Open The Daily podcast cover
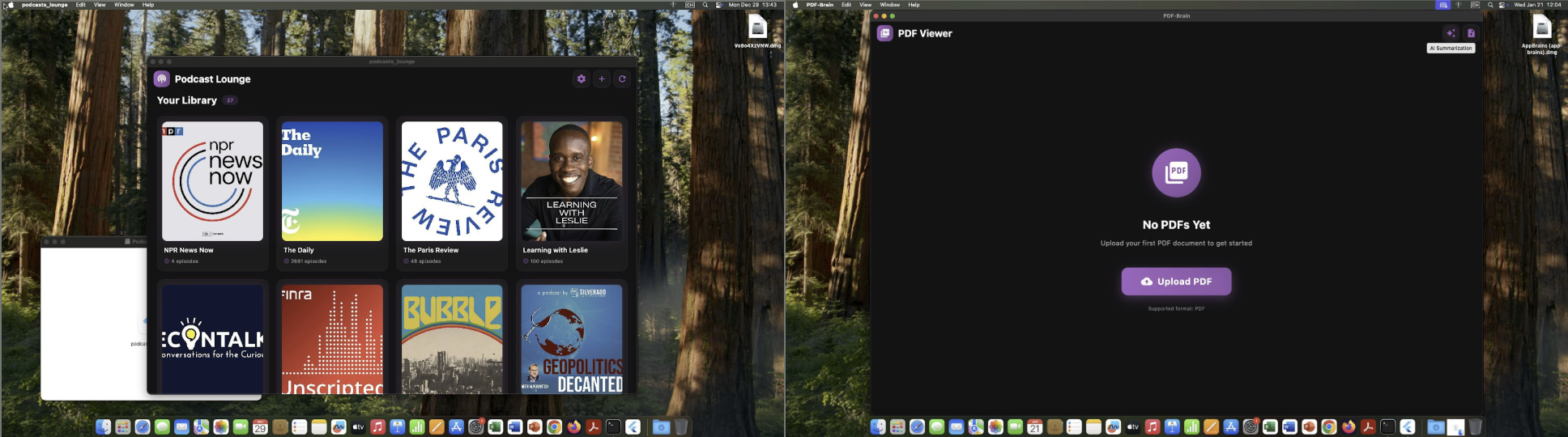This screenshot has height=437, width=1568. pyautogui.click(x=332, y=181)
